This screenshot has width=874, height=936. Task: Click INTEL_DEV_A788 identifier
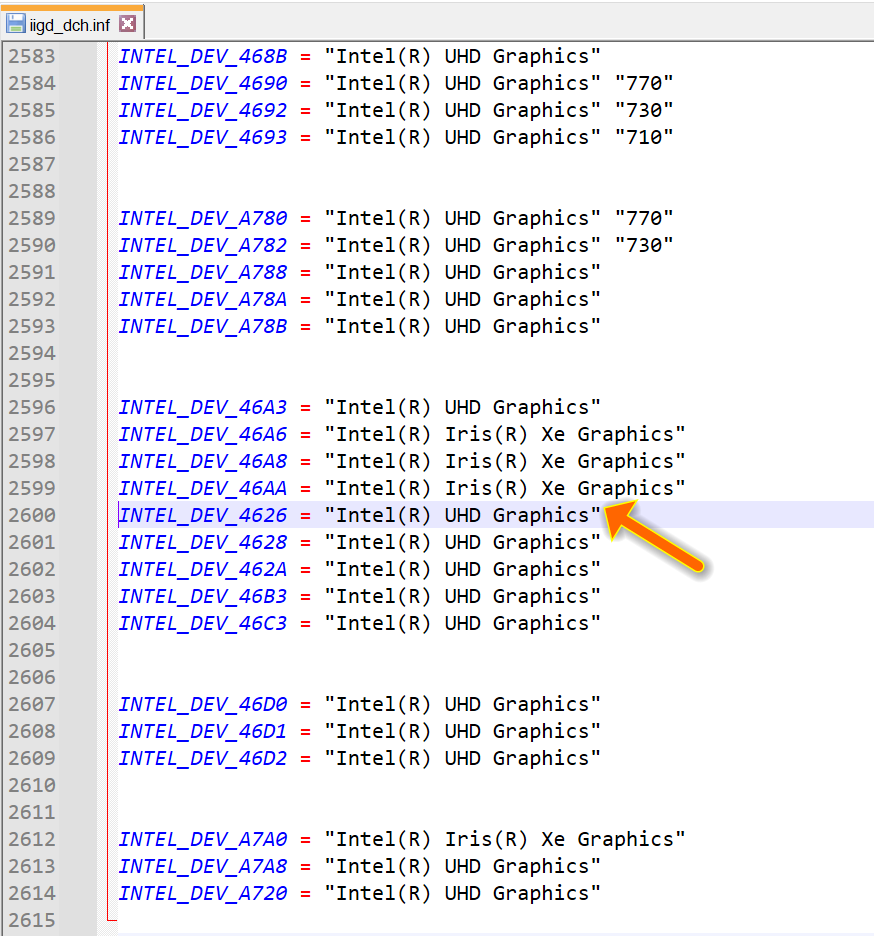203,272
